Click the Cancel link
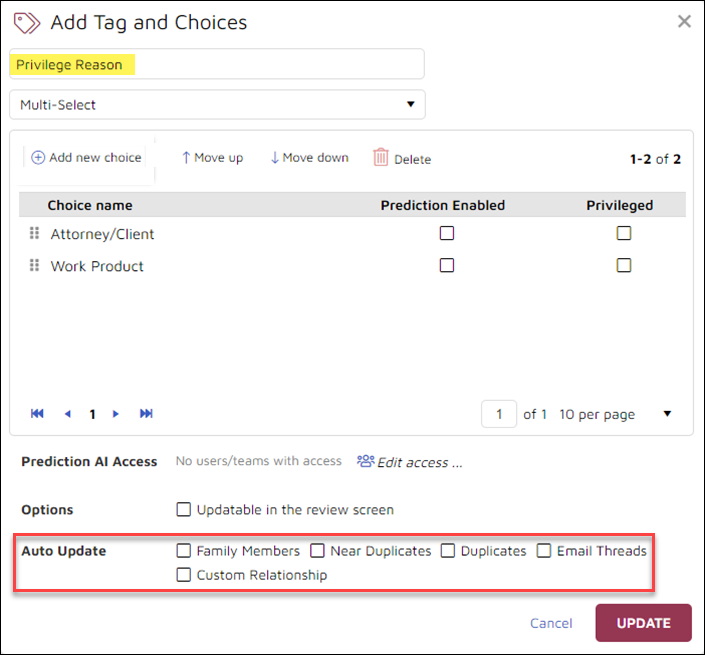This screenshot has width=705, height=655. tap(551, 623)
